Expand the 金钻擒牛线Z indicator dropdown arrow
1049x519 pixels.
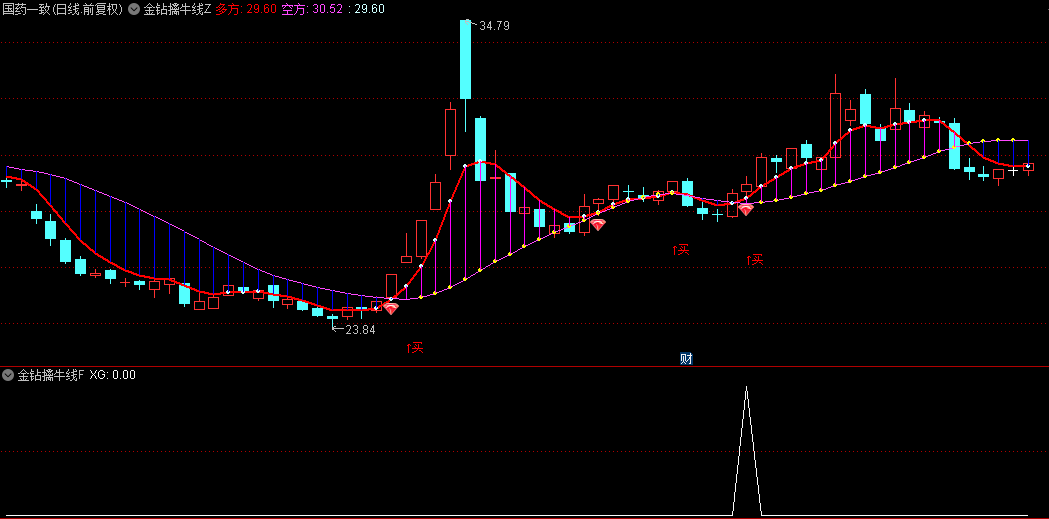pos(134,10)
